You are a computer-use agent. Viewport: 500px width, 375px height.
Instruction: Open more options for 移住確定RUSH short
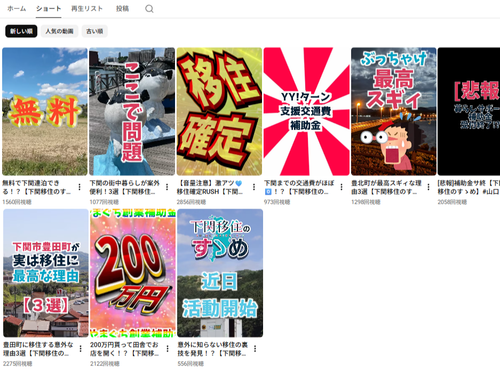pos(254,187)
